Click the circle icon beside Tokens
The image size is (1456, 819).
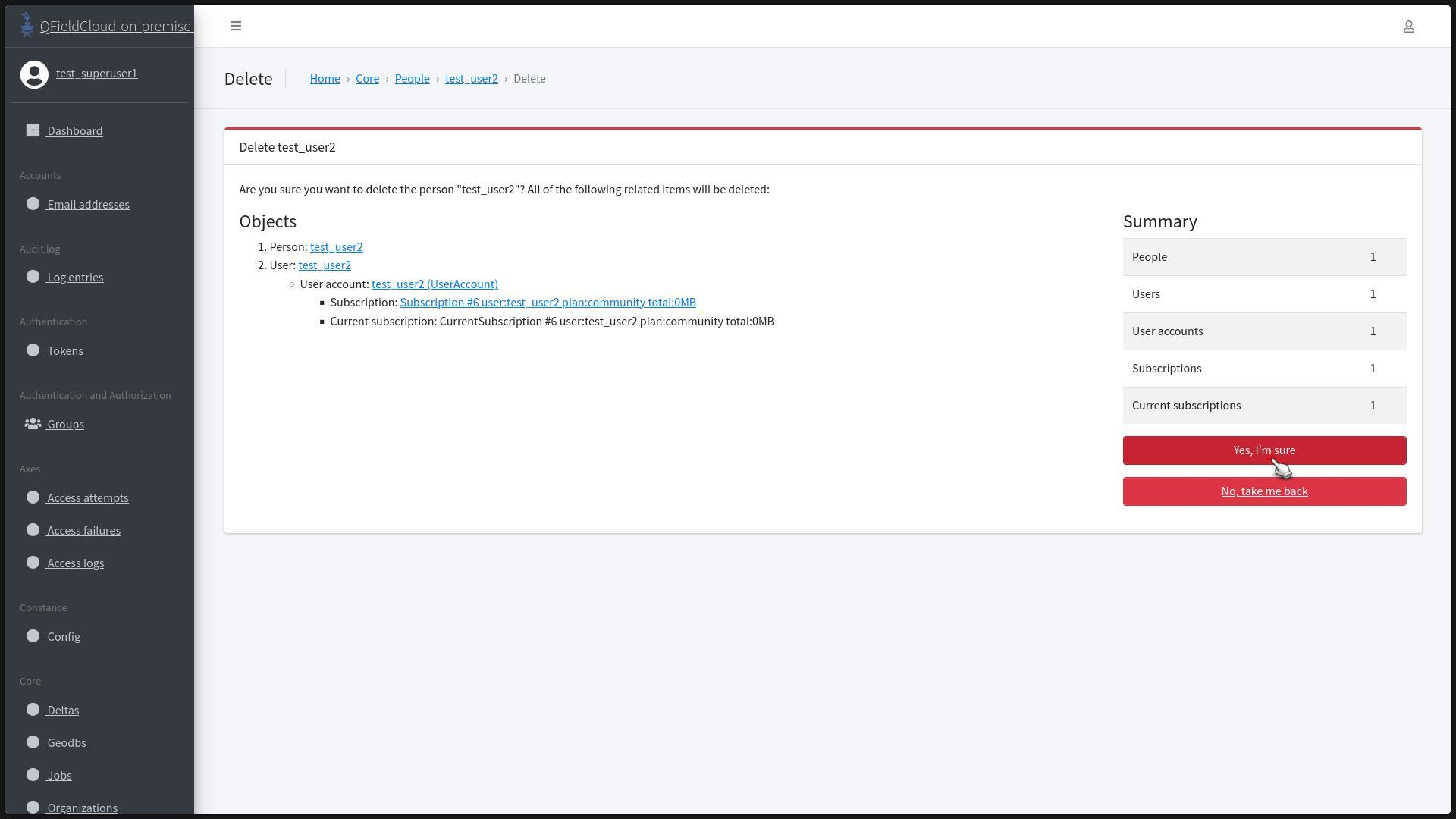[33, 350]
